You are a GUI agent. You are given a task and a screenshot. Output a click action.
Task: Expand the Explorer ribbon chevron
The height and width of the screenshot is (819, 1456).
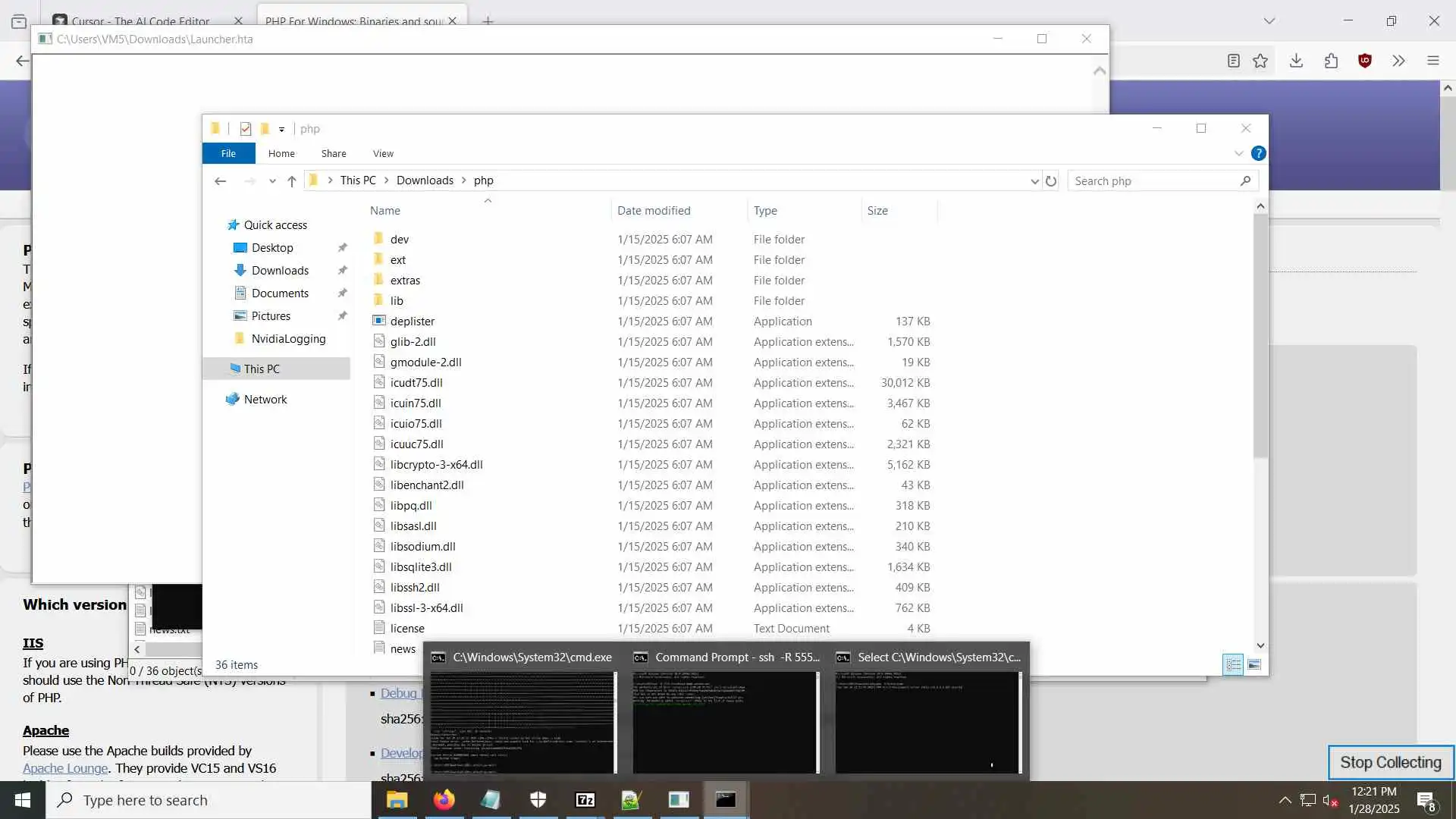point(1238,153)
